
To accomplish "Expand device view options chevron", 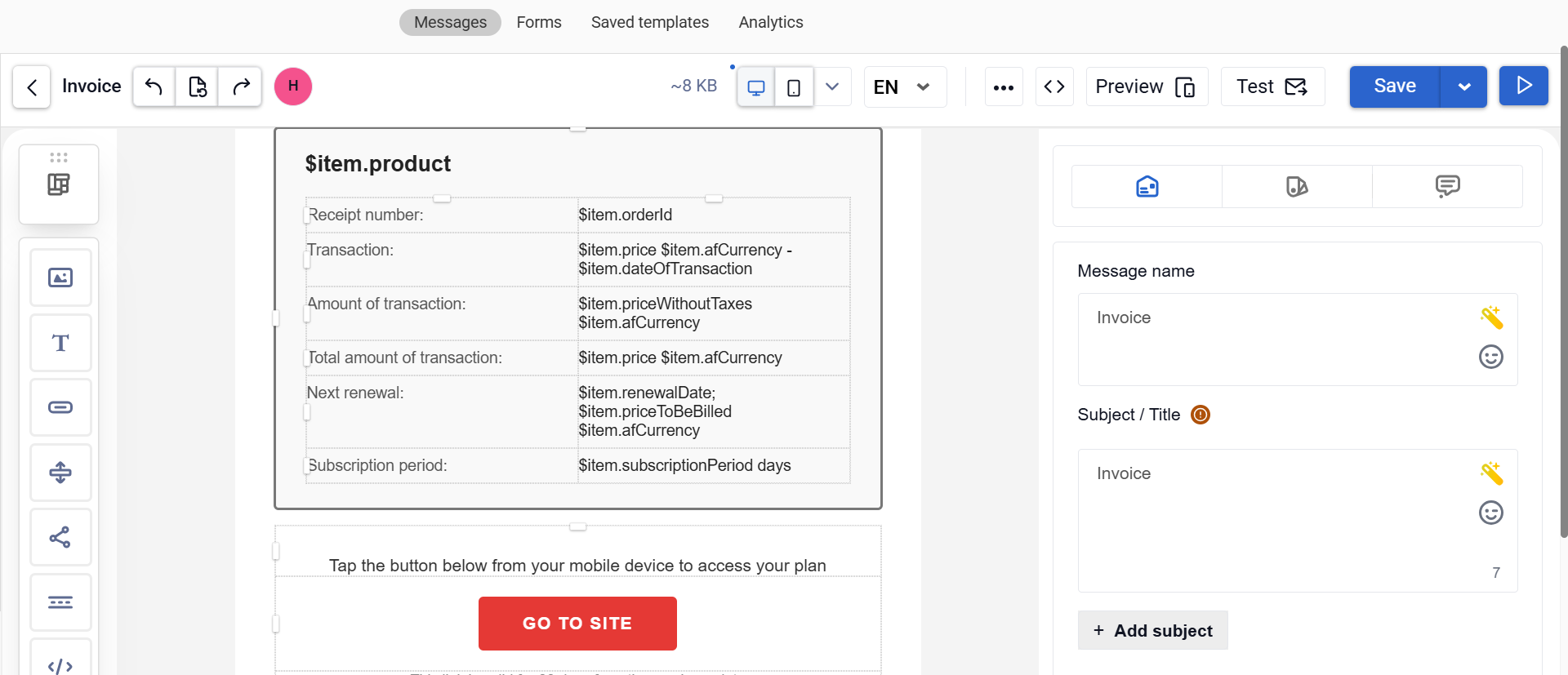I will 832,87.
